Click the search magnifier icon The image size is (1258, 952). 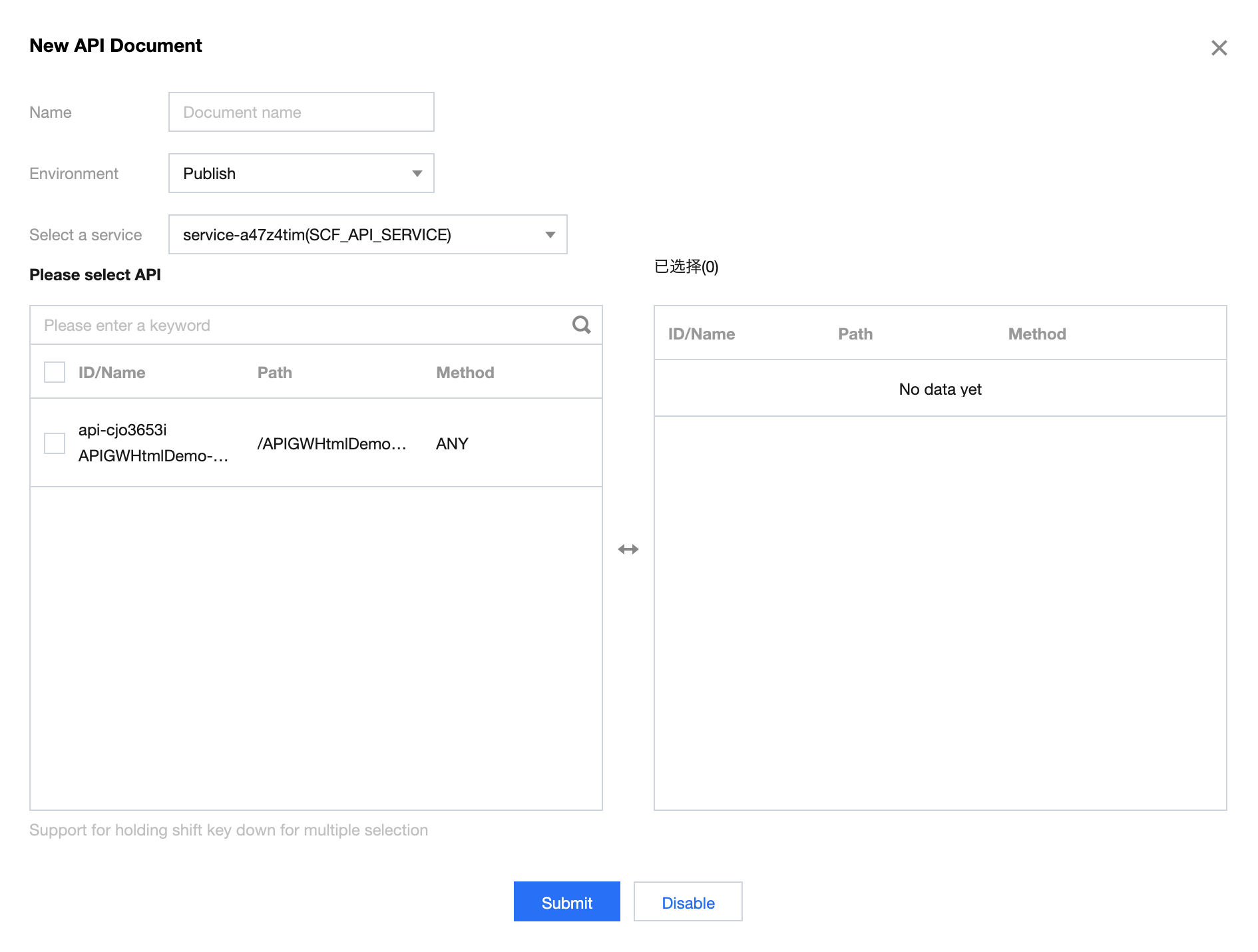[x=581, y=325]
